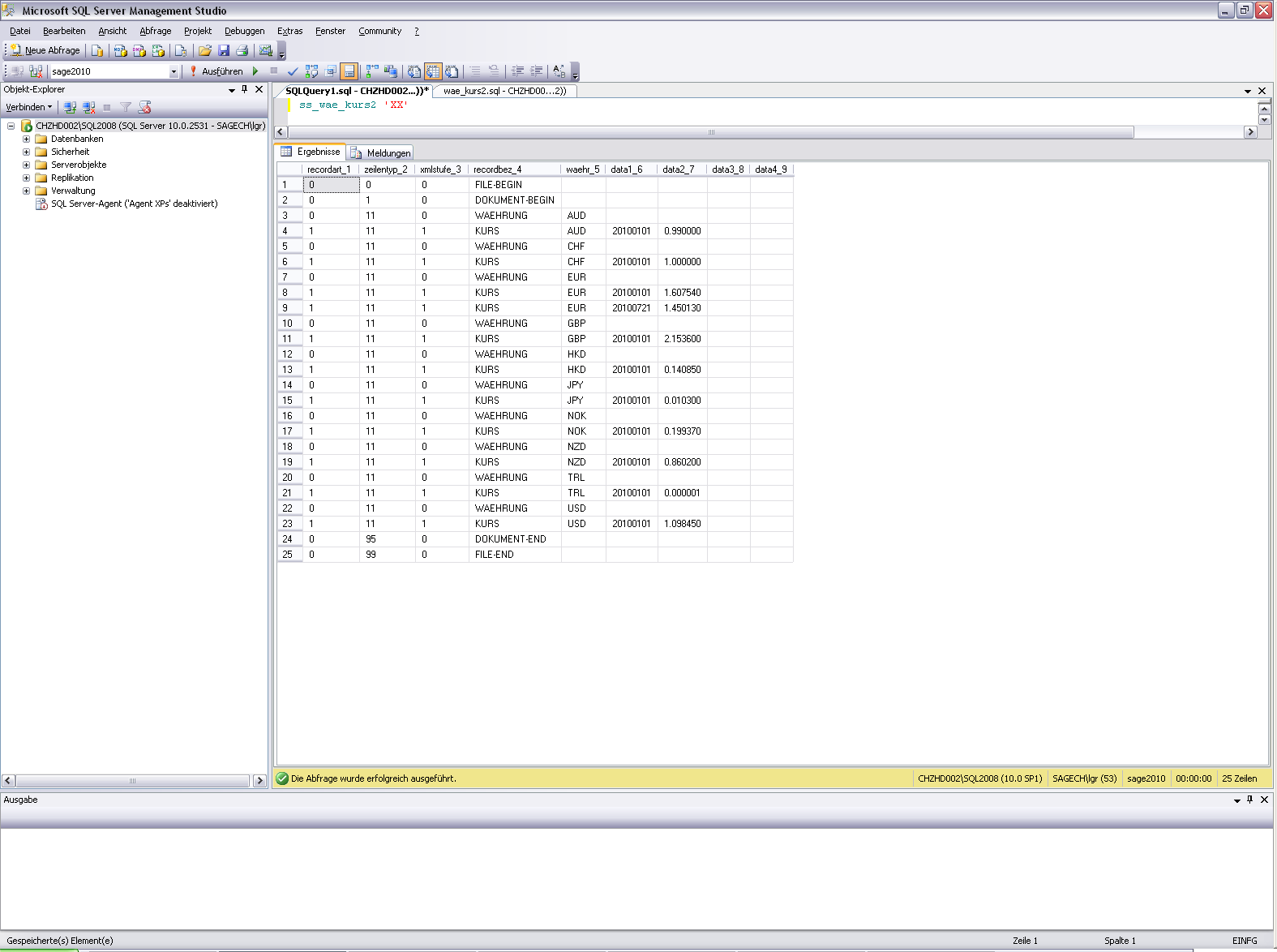
Task: Open a new Analysis Services MDX query
Action: coord(121,50)
